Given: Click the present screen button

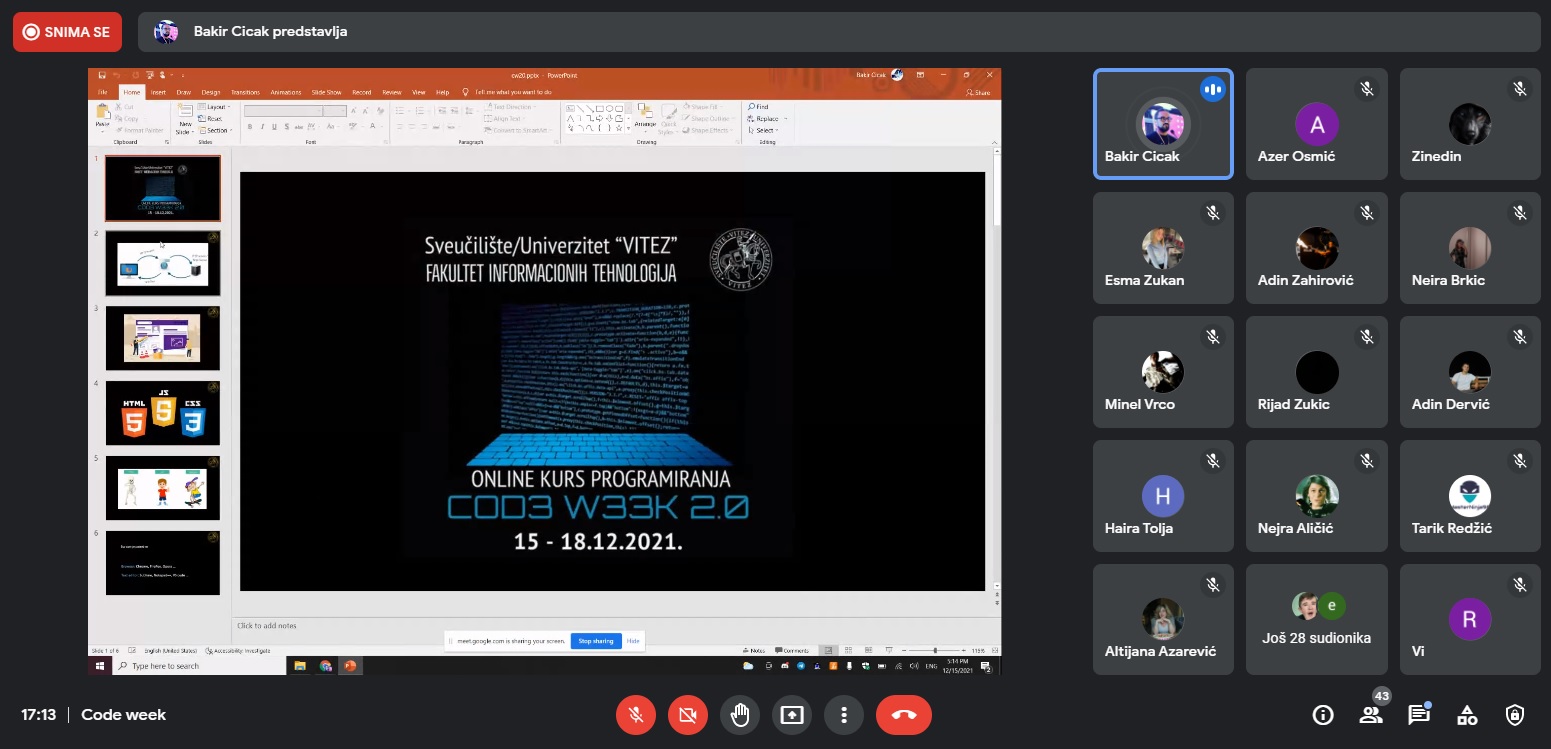Looking at the screenshot, I should (792, 715).
